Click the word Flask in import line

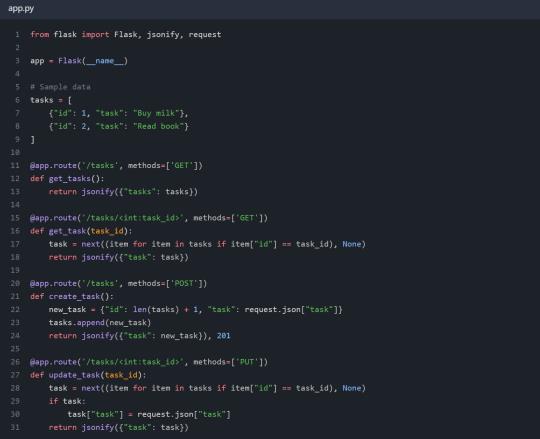pyautogui.click(x=126, y=35)
